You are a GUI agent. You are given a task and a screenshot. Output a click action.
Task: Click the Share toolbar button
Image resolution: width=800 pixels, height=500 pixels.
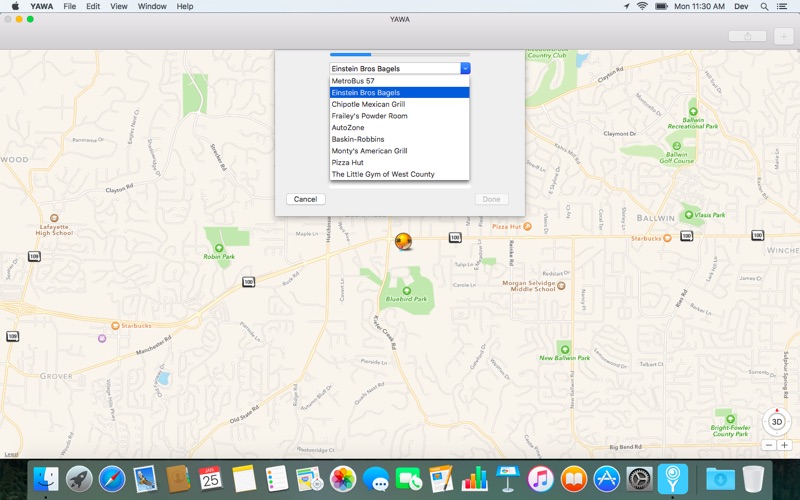point(747,36)
